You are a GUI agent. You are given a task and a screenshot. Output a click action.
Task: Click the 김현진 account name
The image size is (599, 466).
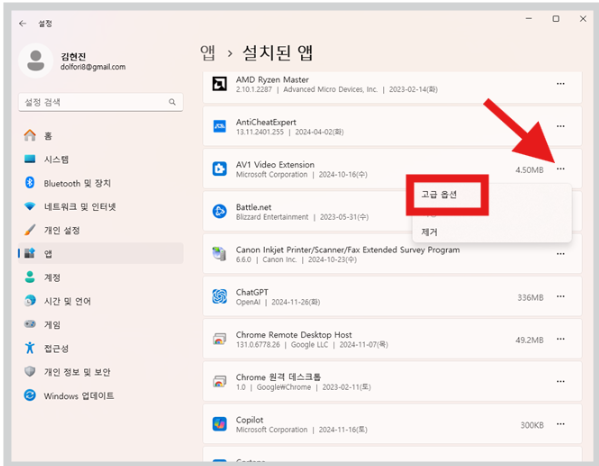pyautogui.click(x=73, y=57)
